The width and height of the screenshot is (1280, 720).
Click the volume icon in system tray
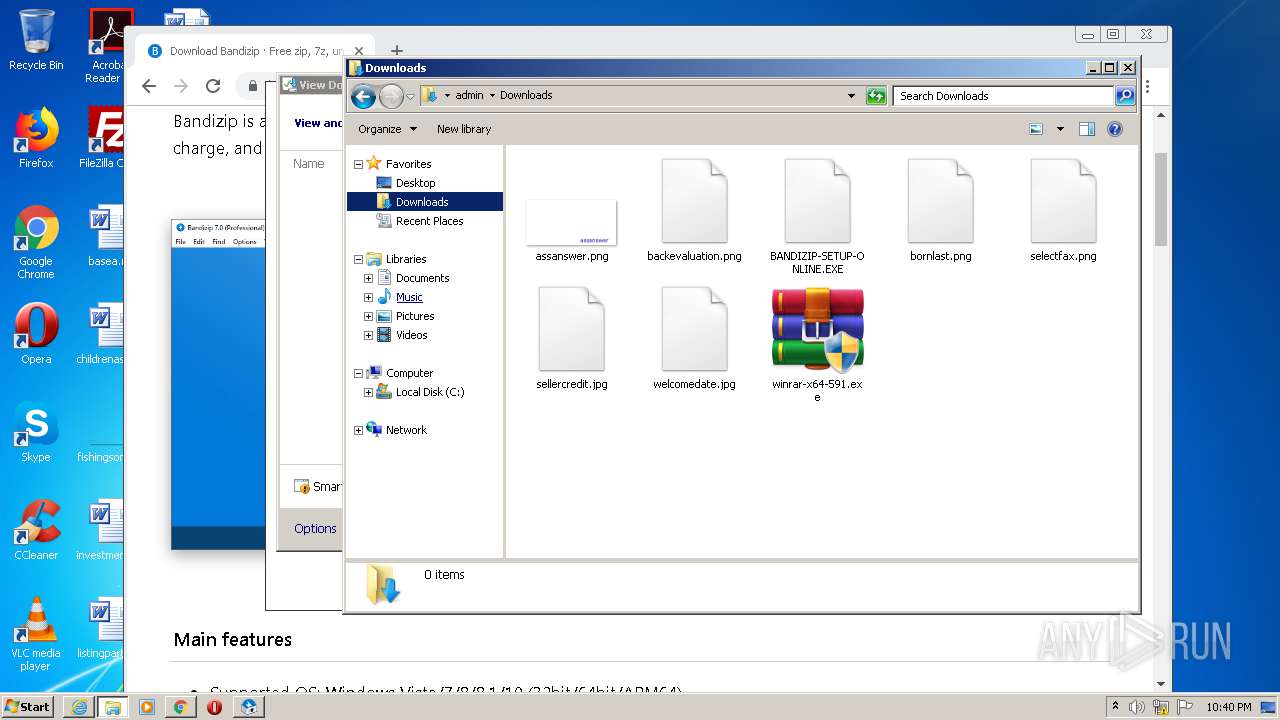1137,707
